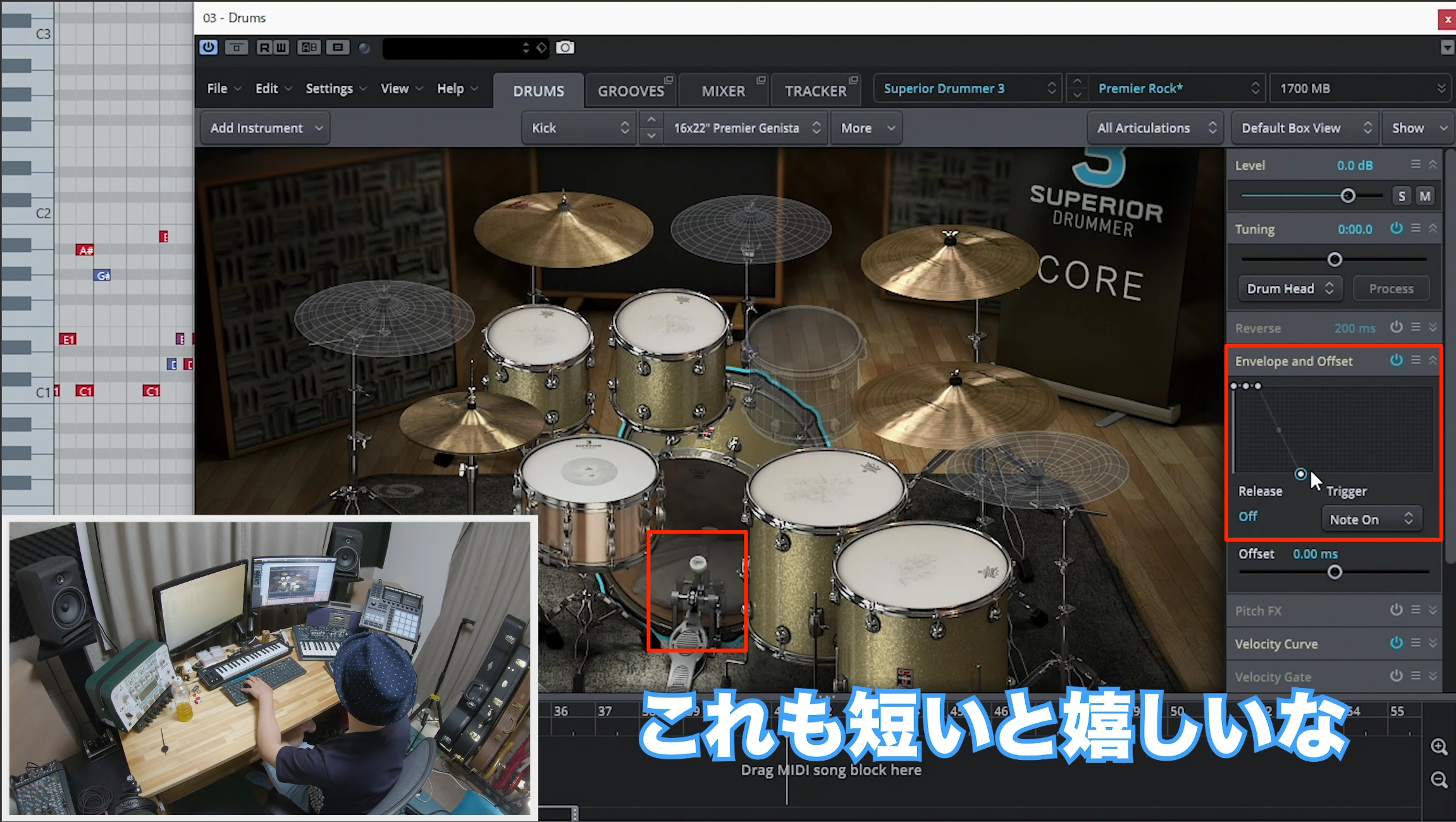Click the Process button
Viewport: 1456px width, 822px height.
coord(1391,288)
